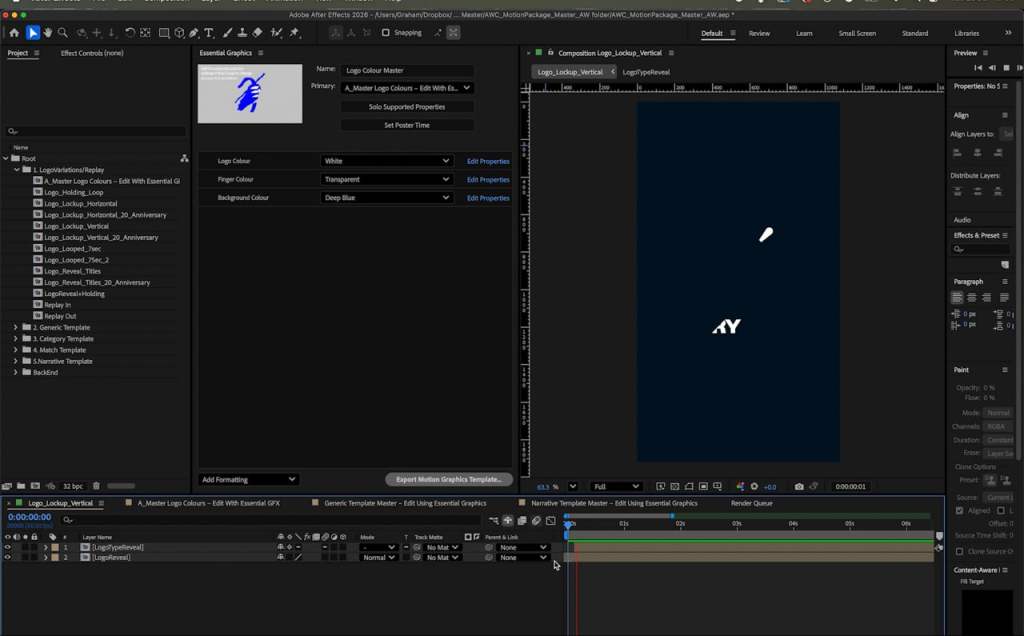The width and height of the screenshot is (1024, 636).
Task: Open the color management wheel icon
Action: point(740,486)
